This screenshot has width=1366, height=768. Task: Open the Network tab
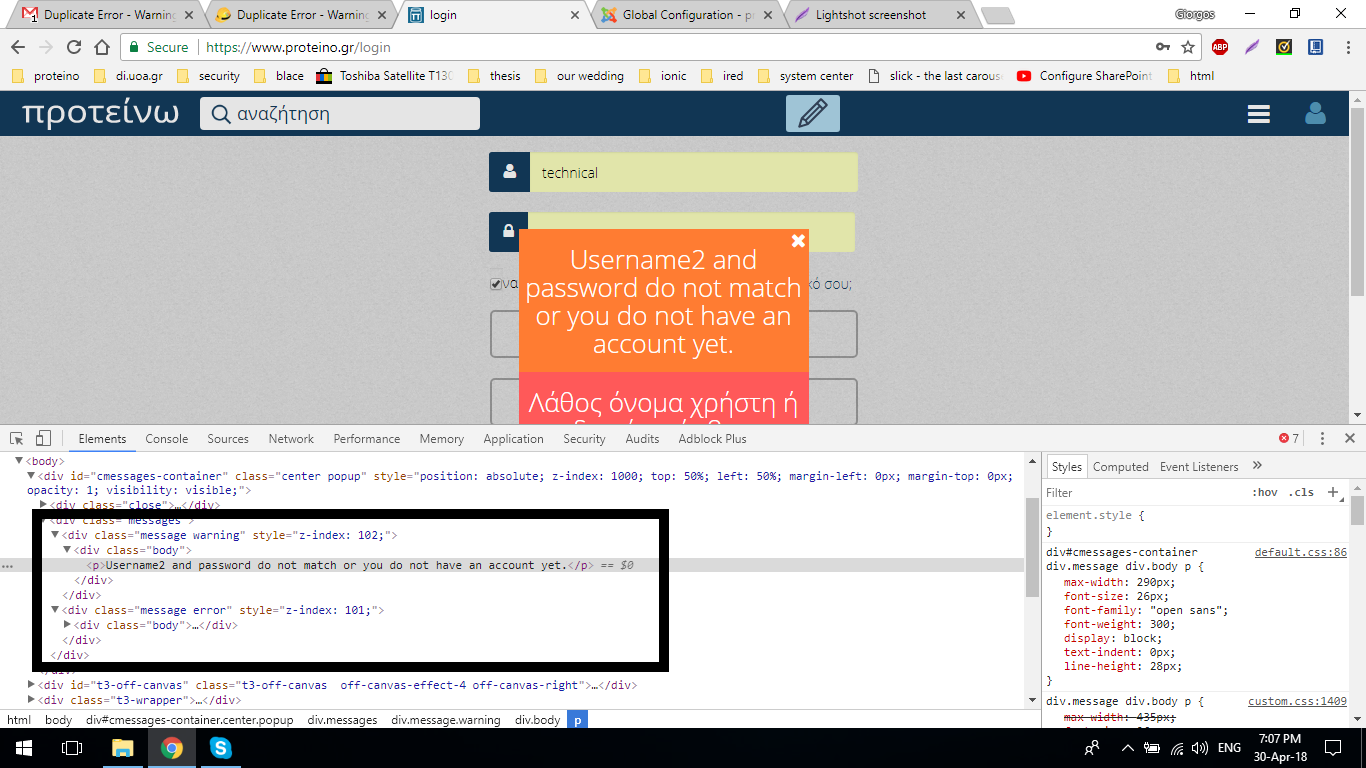(x=291, y=438)
